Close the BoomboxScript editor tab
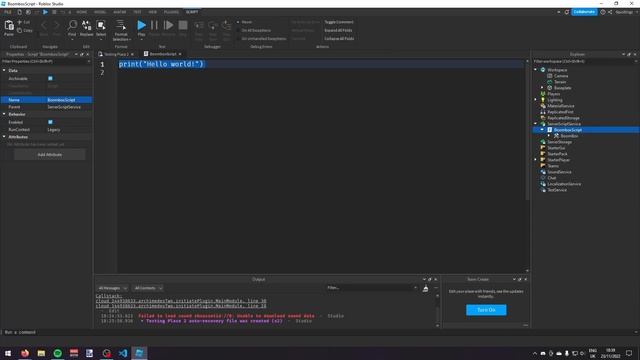Image resolution: width=640 pixels, height=360 pixels. click(x=180, y=54)
